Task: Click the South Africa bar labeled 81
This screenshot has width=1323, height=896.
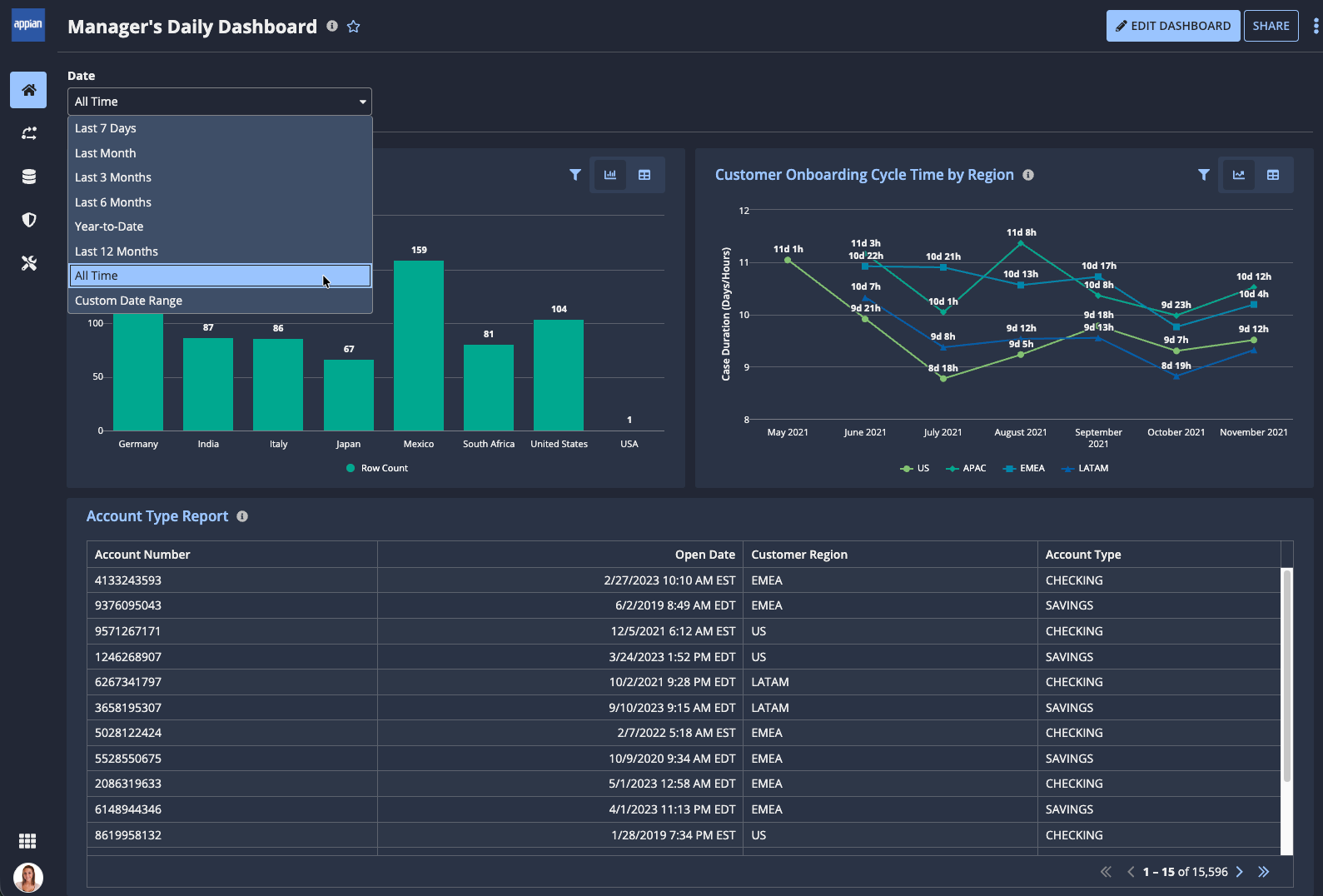Action: point(489,387)
